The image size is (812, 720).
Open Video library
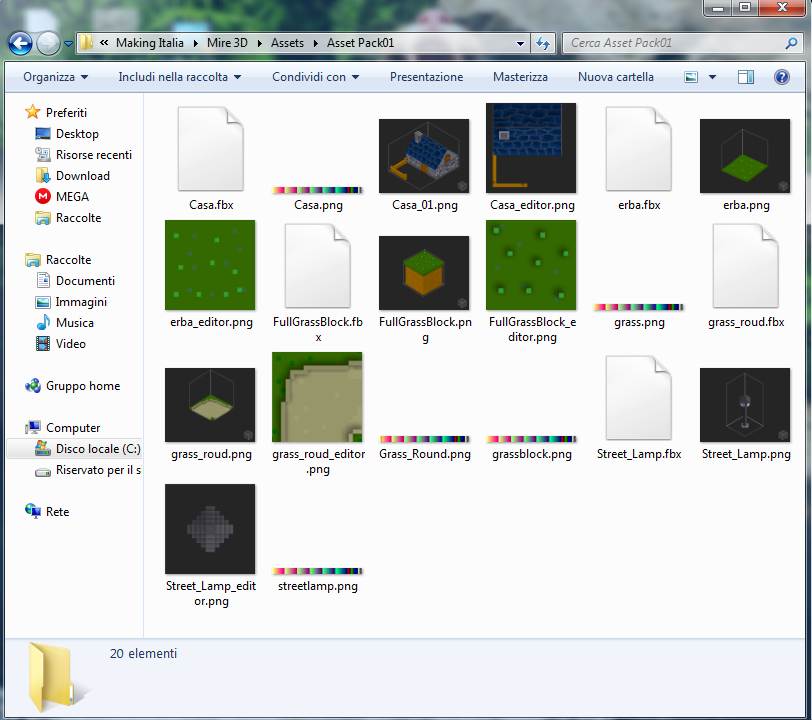point(71,343)
